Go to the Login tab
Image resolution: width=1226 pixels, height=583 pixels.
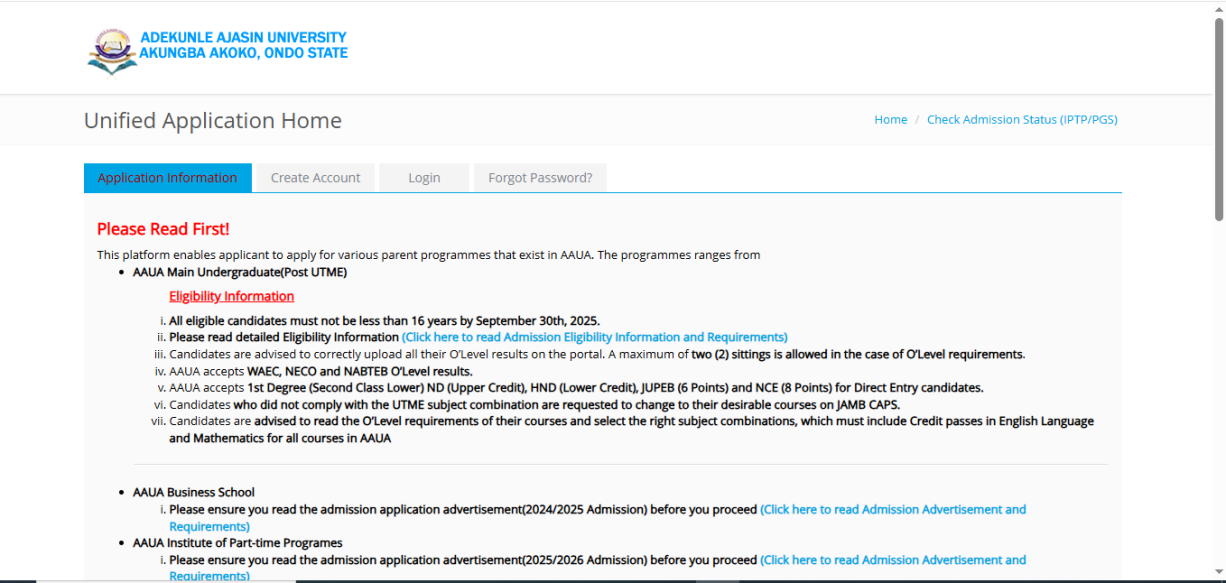point(424,178)
